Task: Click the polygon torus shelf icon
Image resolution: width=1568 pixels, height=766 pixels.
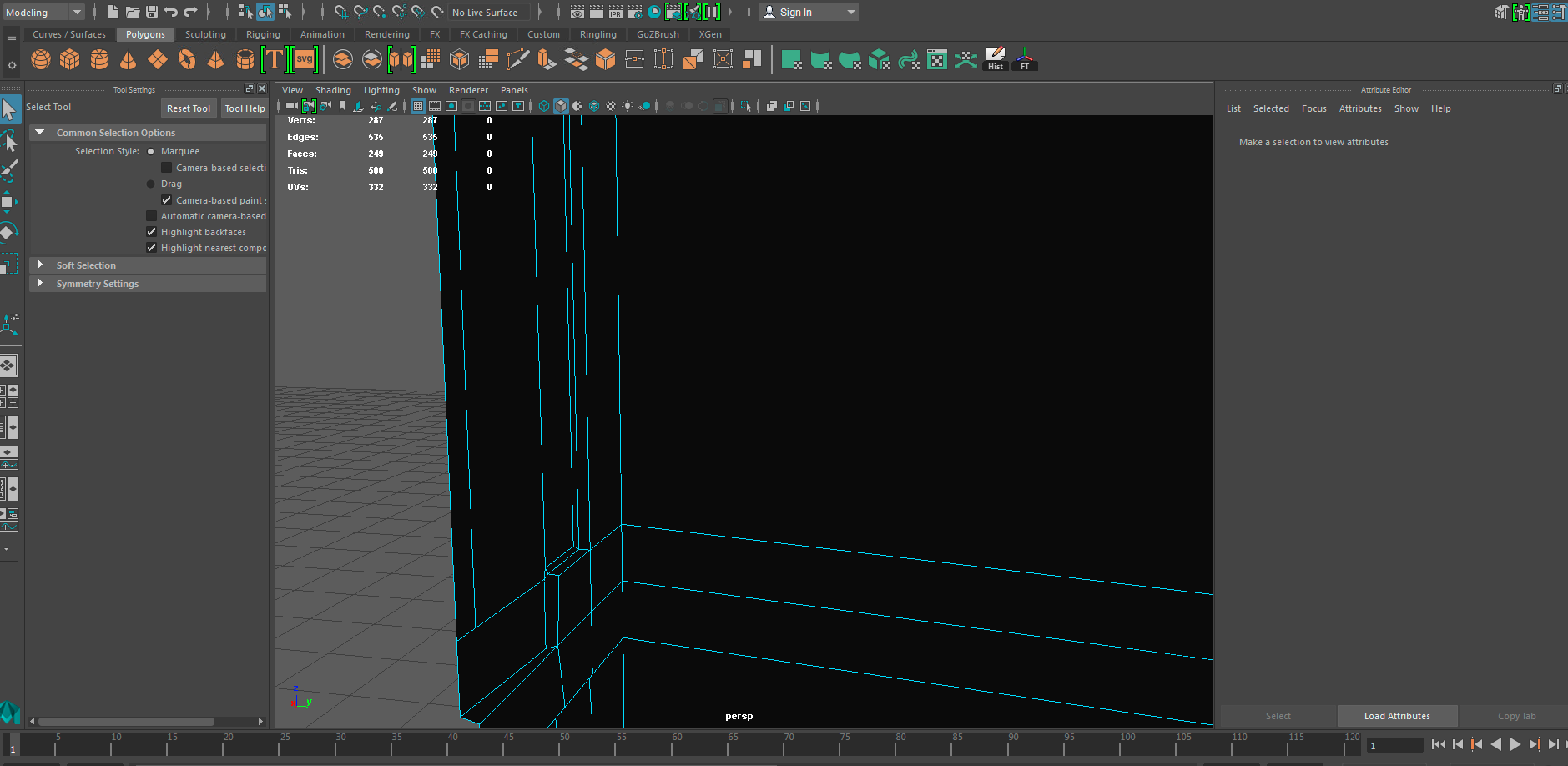Action: pos(187,59)
